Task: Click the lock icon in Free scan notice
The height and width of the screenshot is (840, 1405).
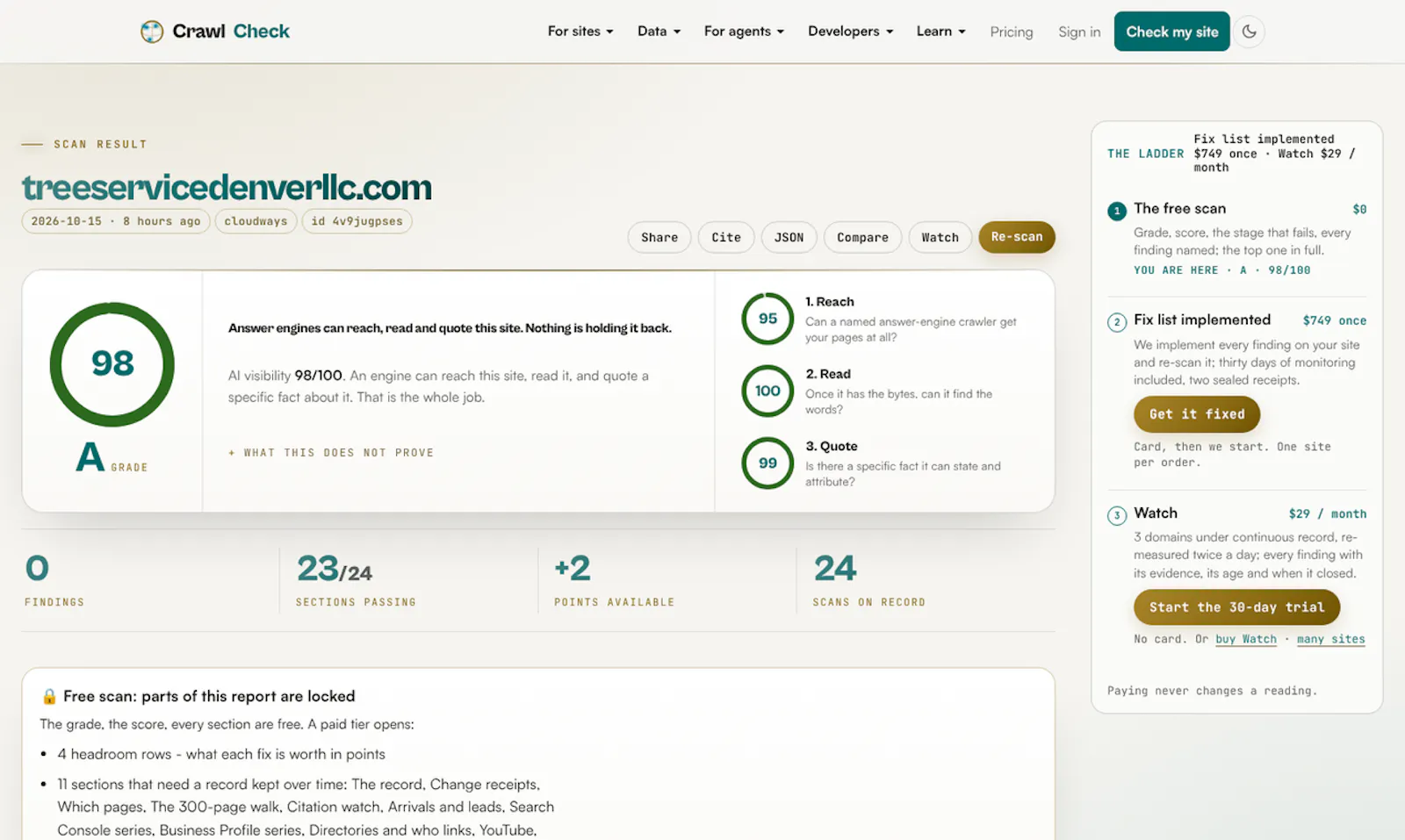Action: [x=49, y=696]
